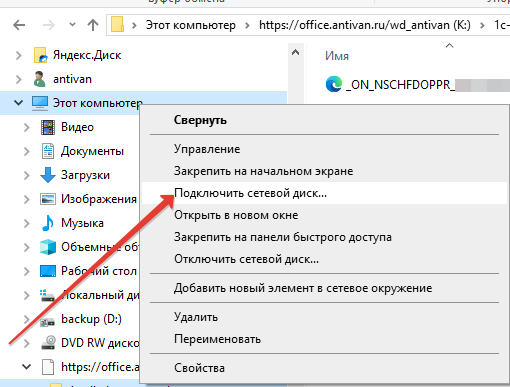Image resolution: width=510 pixels, height=387 pixels.
Task: Click the Загрузки download arrow icon
Action: click(48, 175)
